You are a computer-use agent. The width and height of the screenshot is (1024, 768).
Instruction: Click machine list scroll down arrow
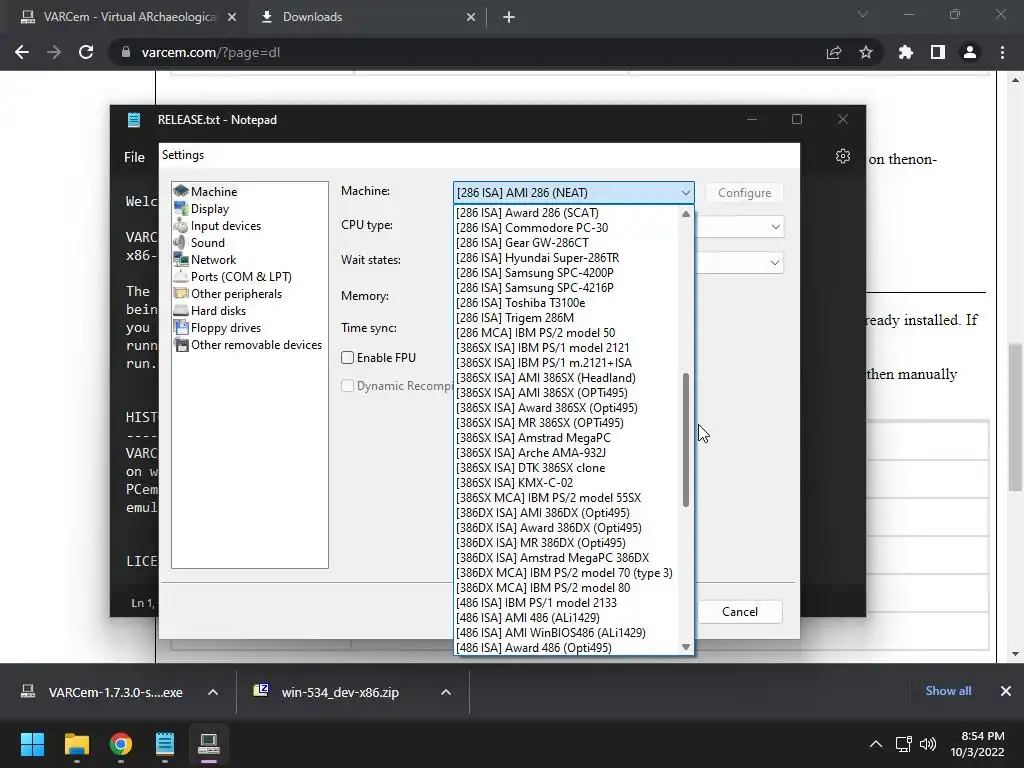[686, 647]
